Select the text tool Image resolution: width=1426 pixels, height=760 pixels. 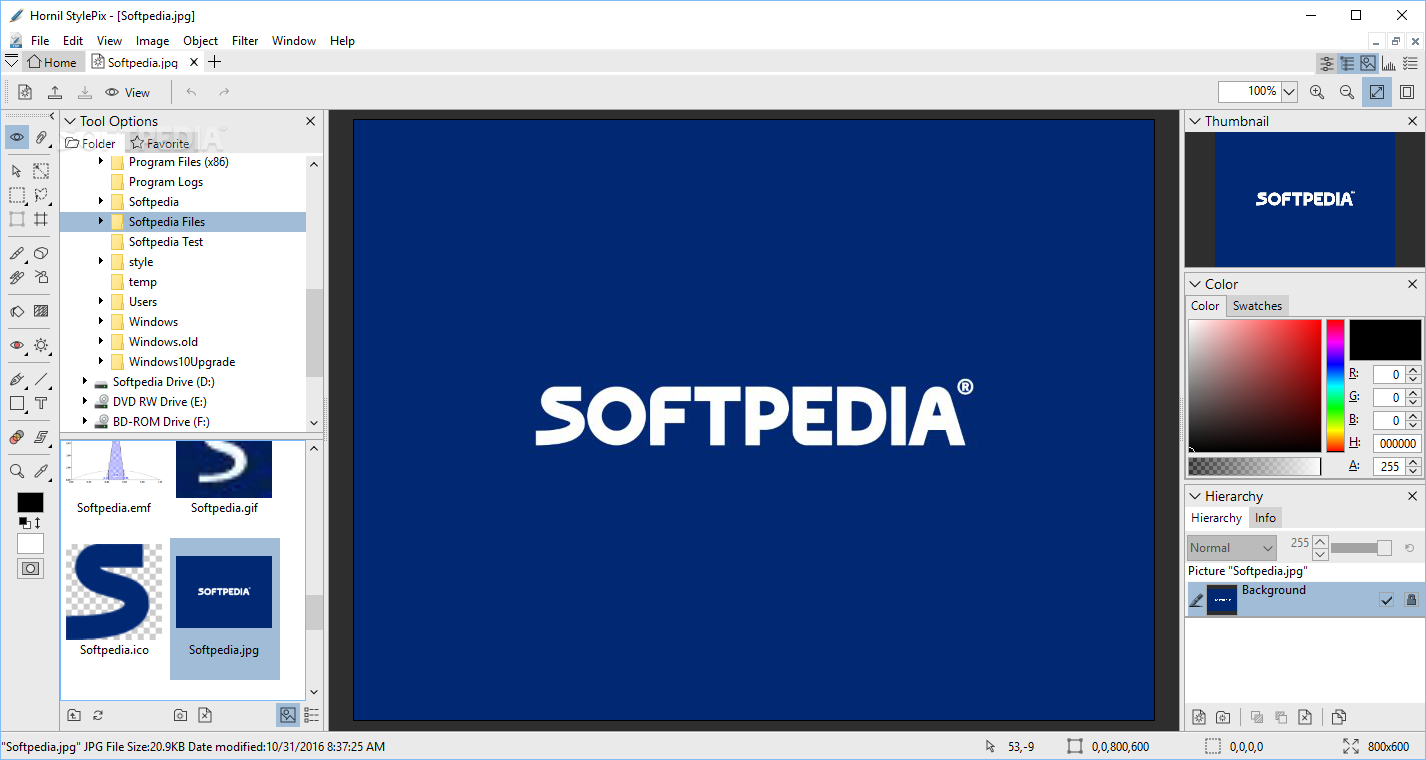[41, 403]
